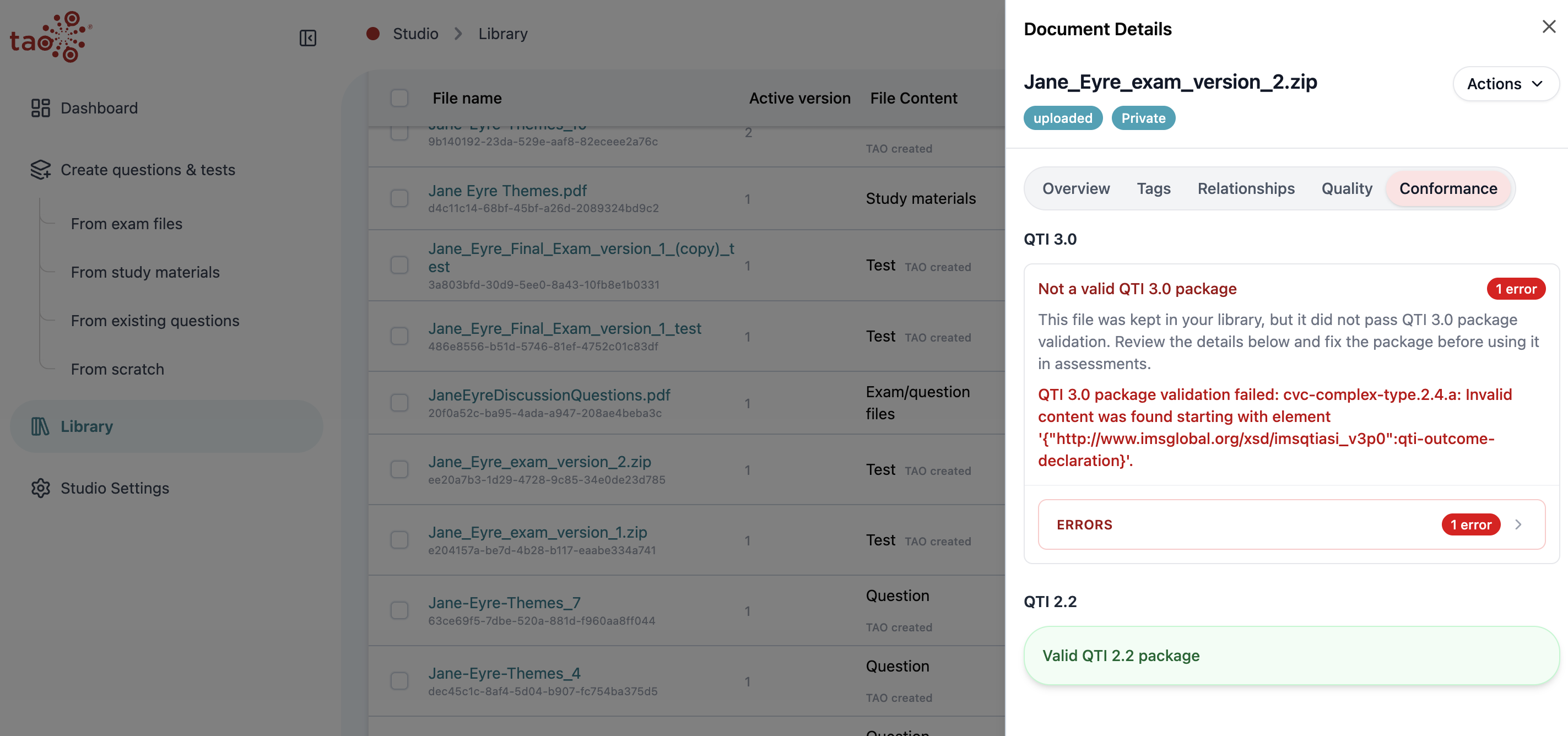The width and height of the screenshot is (1568, 736).
Task: Click the red Studio dot icon
Action: coord(373,34)
